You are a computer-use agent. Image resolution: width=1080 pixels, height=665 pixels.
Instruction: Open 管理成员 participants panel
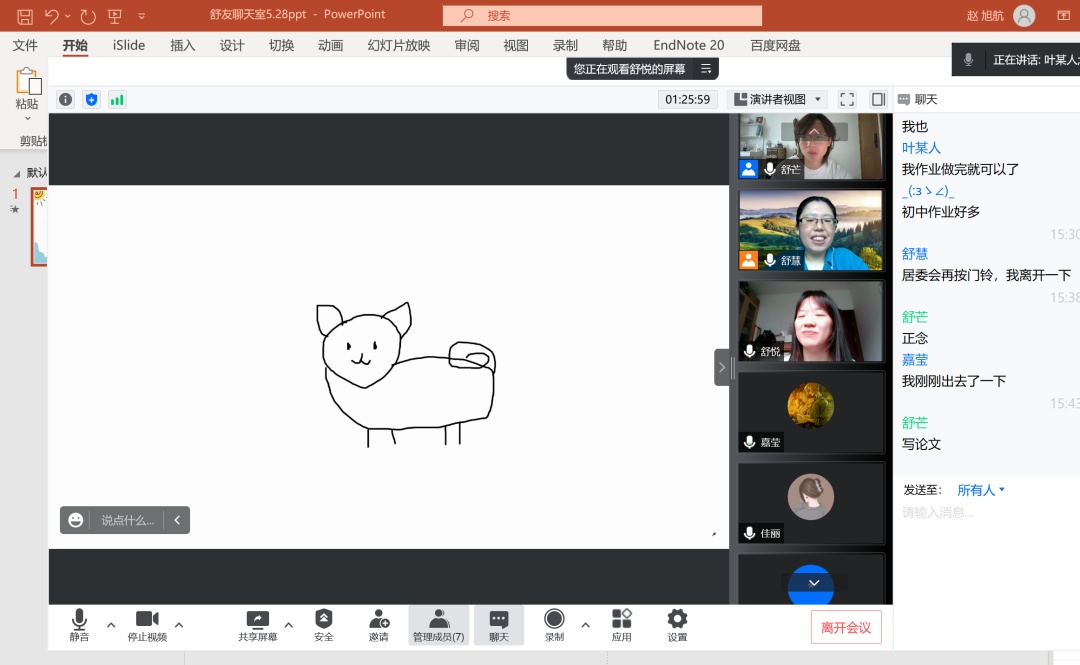click(x=438, y=624)
